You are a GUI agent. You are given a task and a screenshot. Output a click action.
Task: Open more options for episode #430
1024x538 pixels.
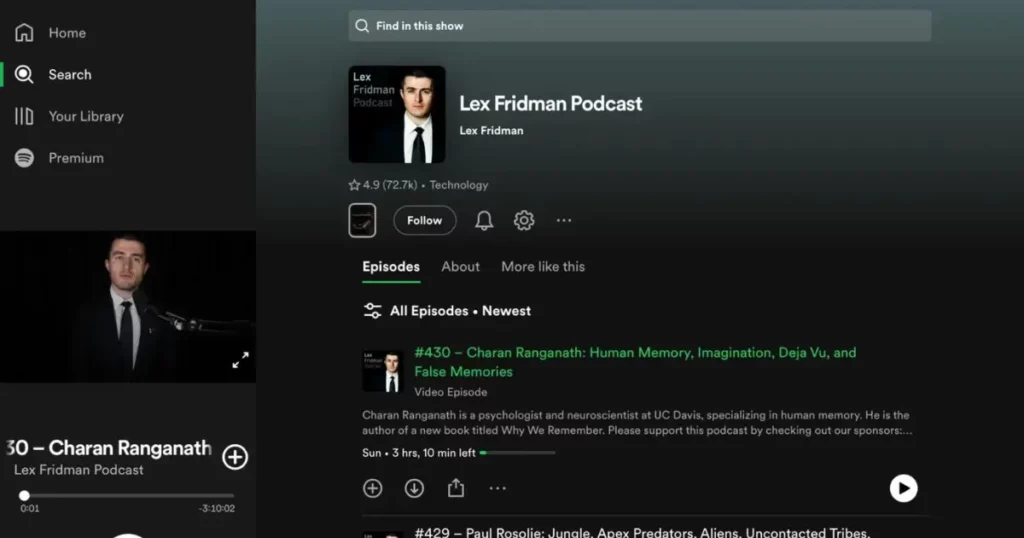tap(498, 488)
